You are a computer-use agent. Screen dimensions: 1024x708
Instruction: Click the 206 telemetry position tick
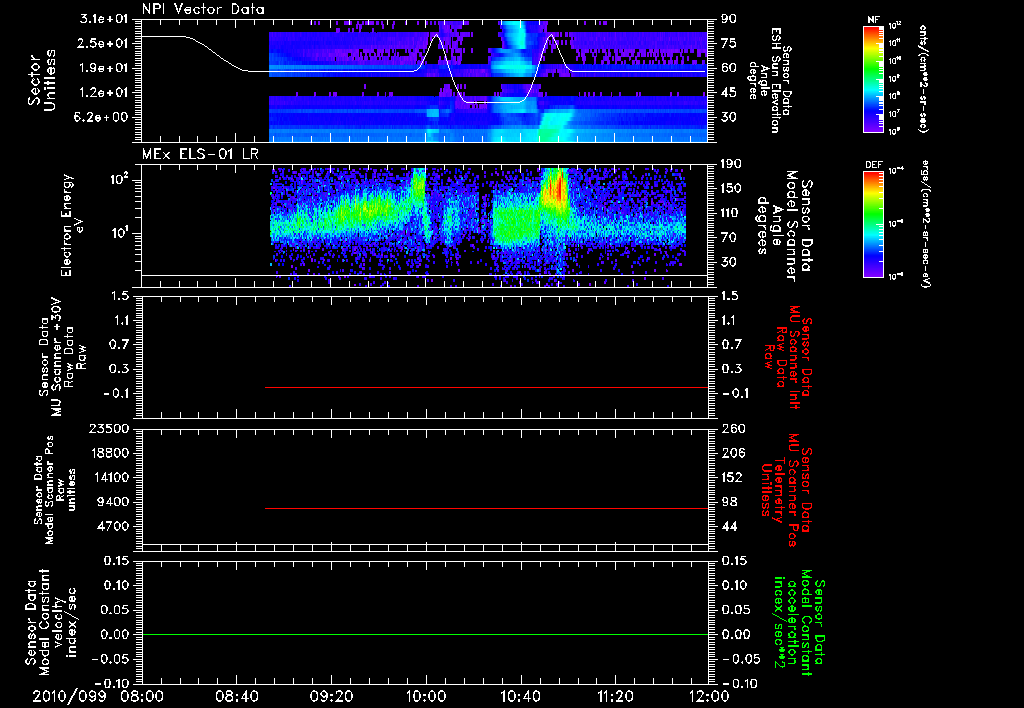(731, 453)
